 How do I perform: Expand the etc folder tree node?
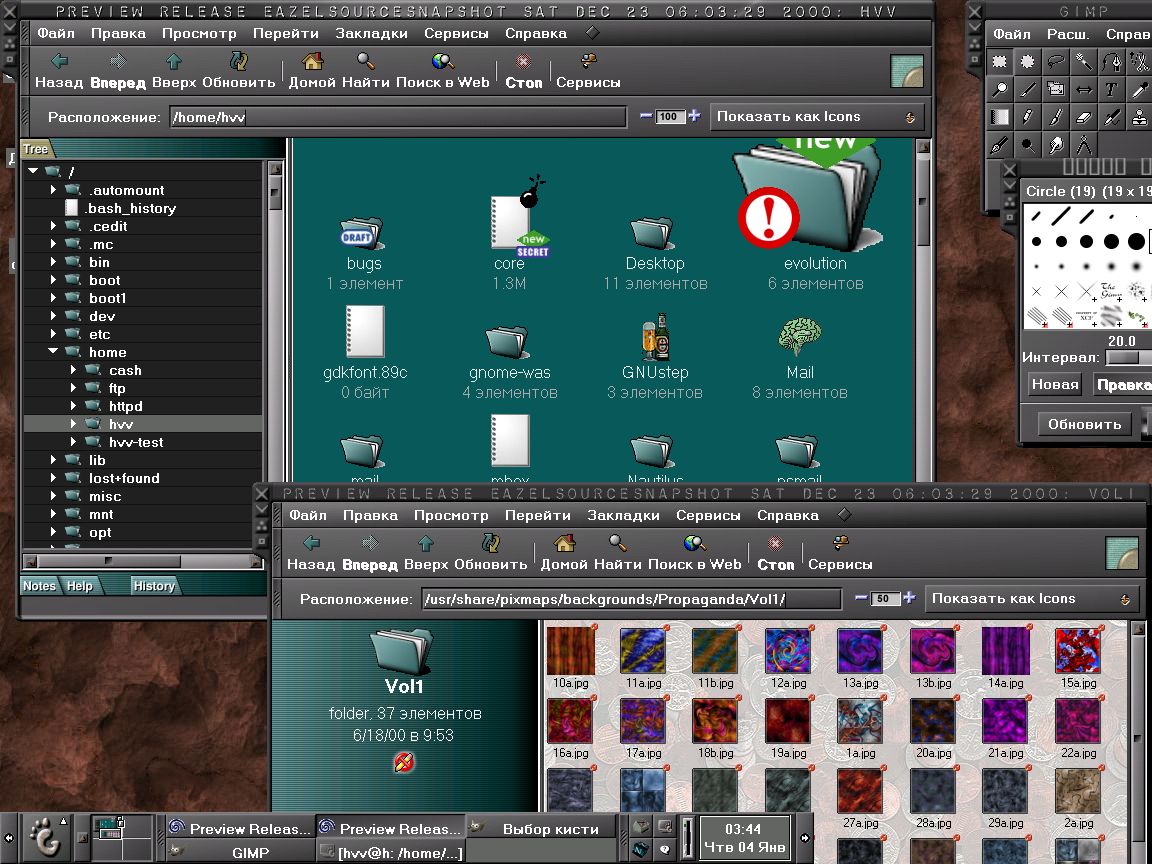pos(53,334)
